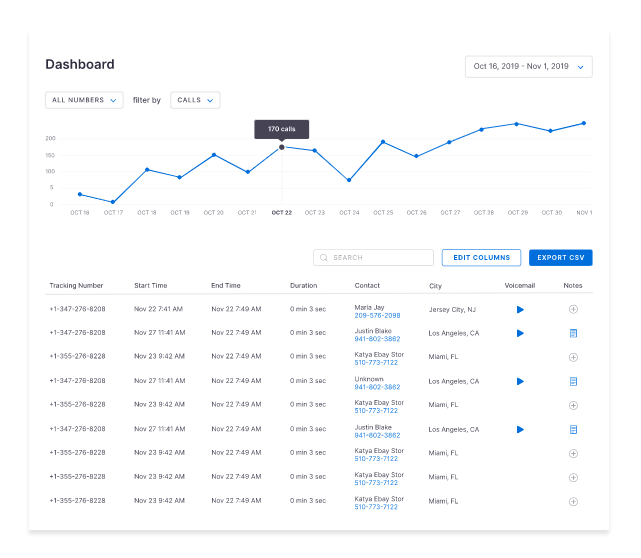The height and width of the screenshot is (558, 641).
Task: Play voicemail for the Unknown contact call
Action: coord(520,381)
